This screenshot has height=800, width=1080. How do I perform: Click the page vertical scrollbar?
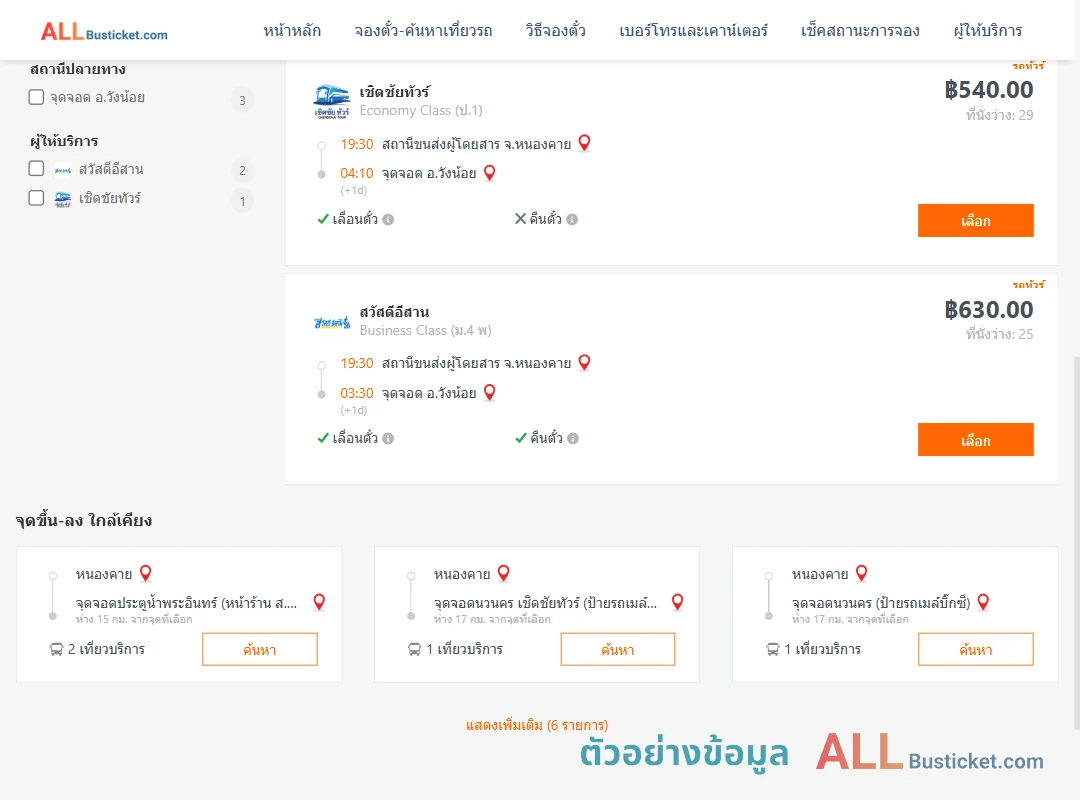[x=1076, y=542]
